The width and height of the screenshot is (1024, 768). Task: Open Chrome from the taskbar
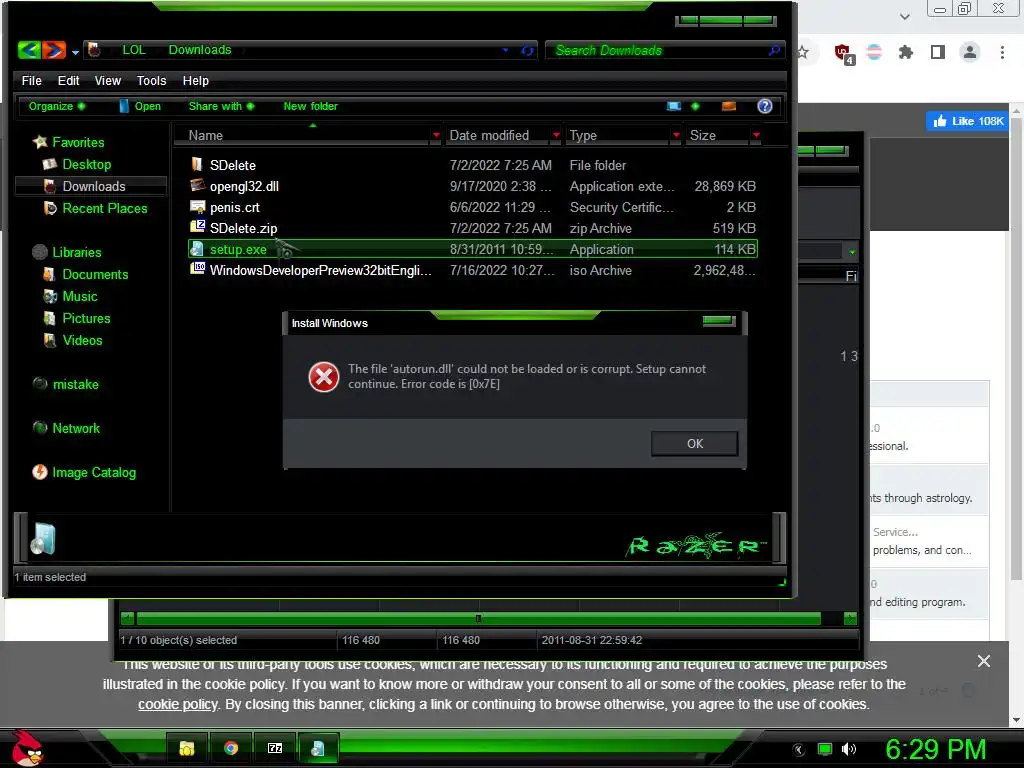[x=231, y=748]
